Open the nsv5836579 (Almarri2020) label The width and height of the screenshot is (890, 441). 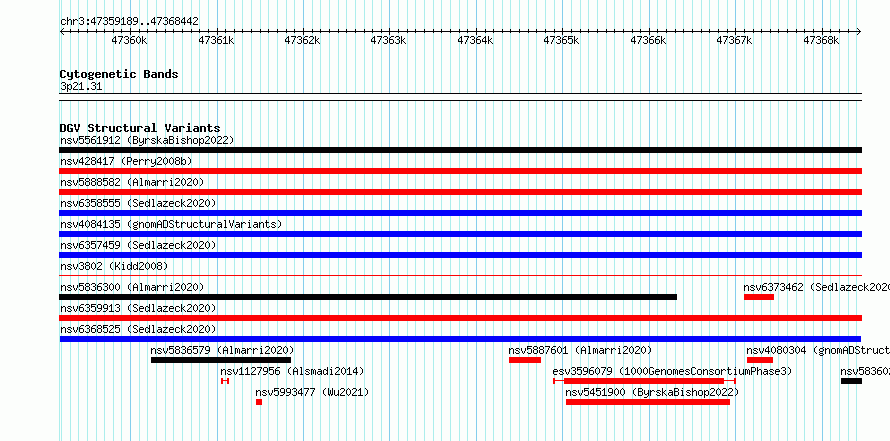(x=222, y=350)
